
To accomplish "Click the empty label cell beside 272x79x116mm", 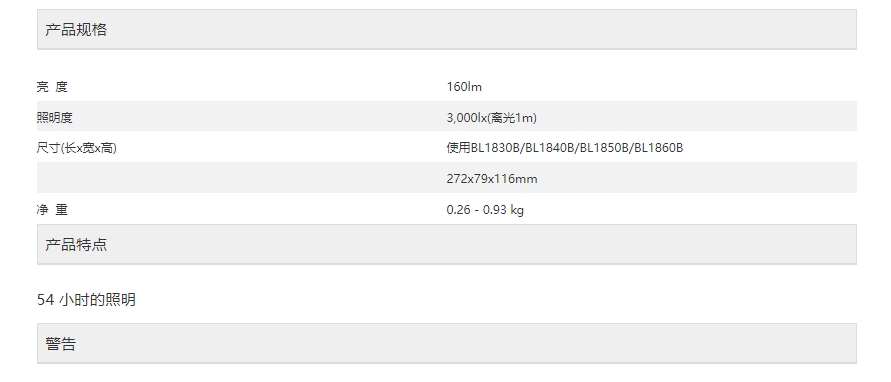I will [x=242, y=178].
